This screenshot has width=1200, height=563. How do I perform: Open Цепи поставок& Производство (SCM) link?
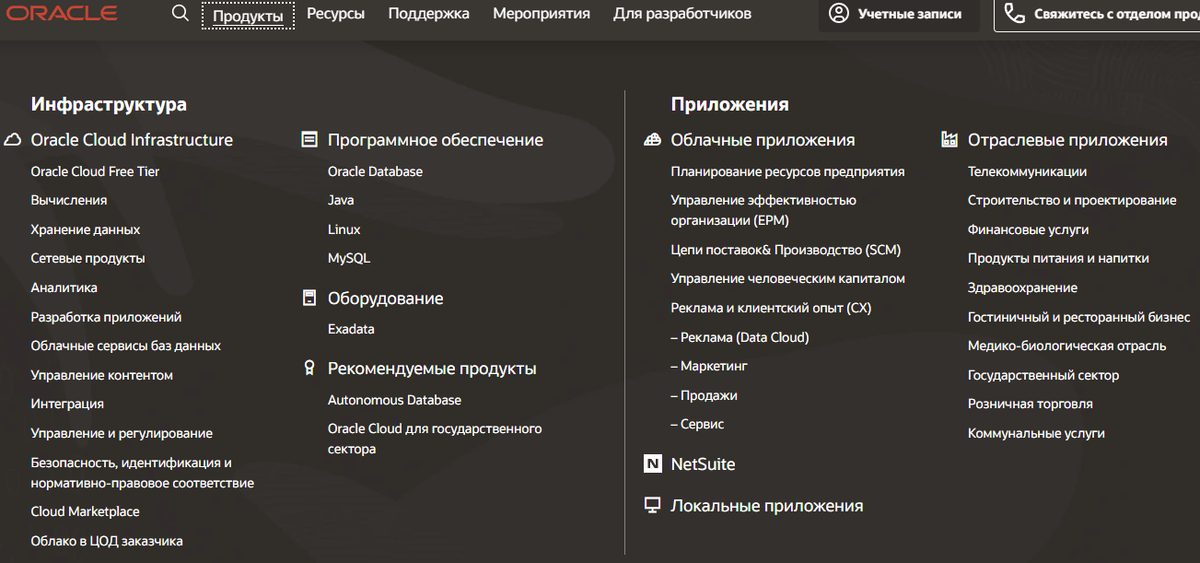pos(786,249)
